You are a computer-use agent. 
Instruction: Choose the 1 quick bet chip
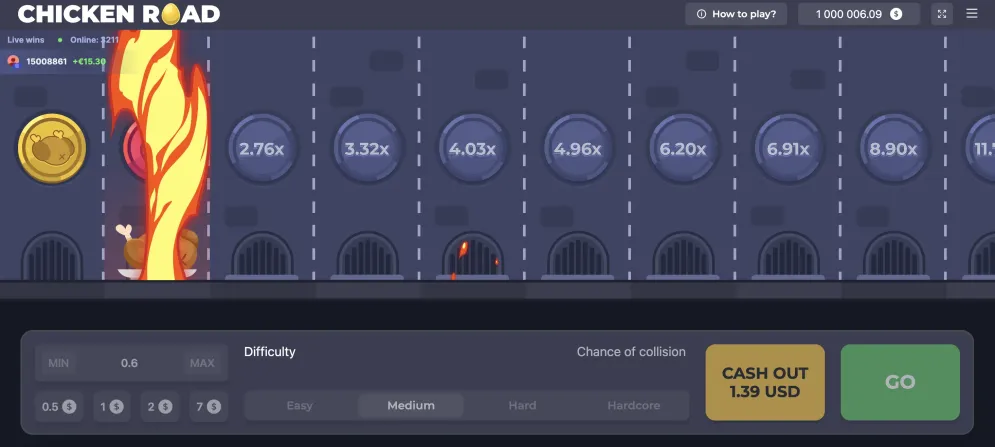tap(112, 406)
